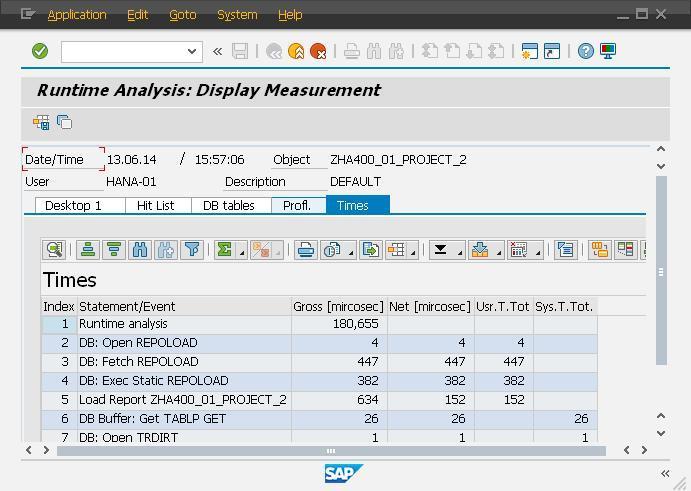Click the Usr.T.Tot column header

(x=503, y=306)
